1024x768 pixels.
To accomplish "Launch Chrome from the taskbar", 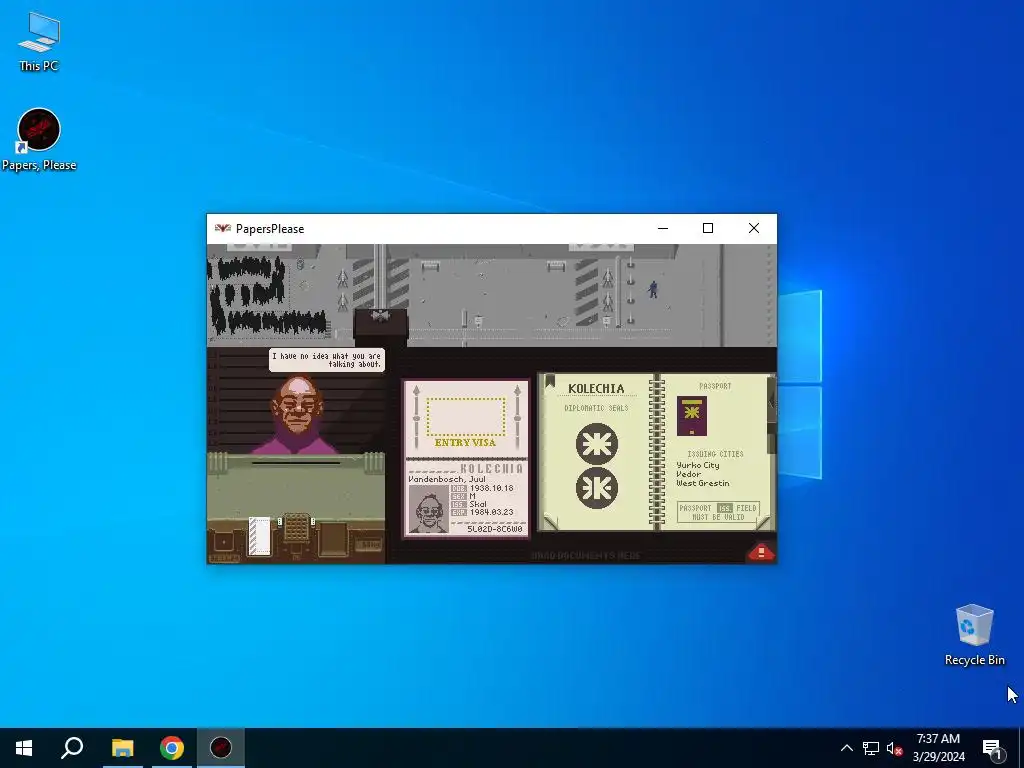I will coord(172,748).
